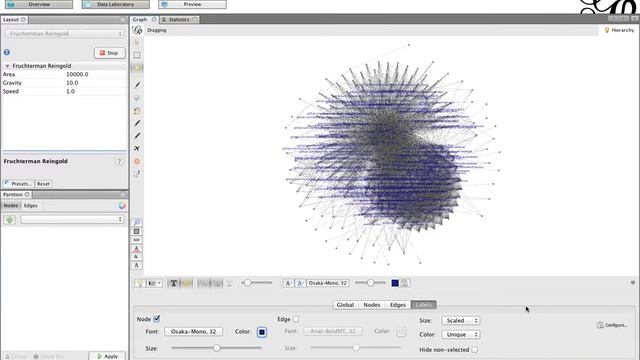The height and width of the screenshot is (360, 640).
Task: Open the layout algorithm dropdown
Action: pos(64,34)
